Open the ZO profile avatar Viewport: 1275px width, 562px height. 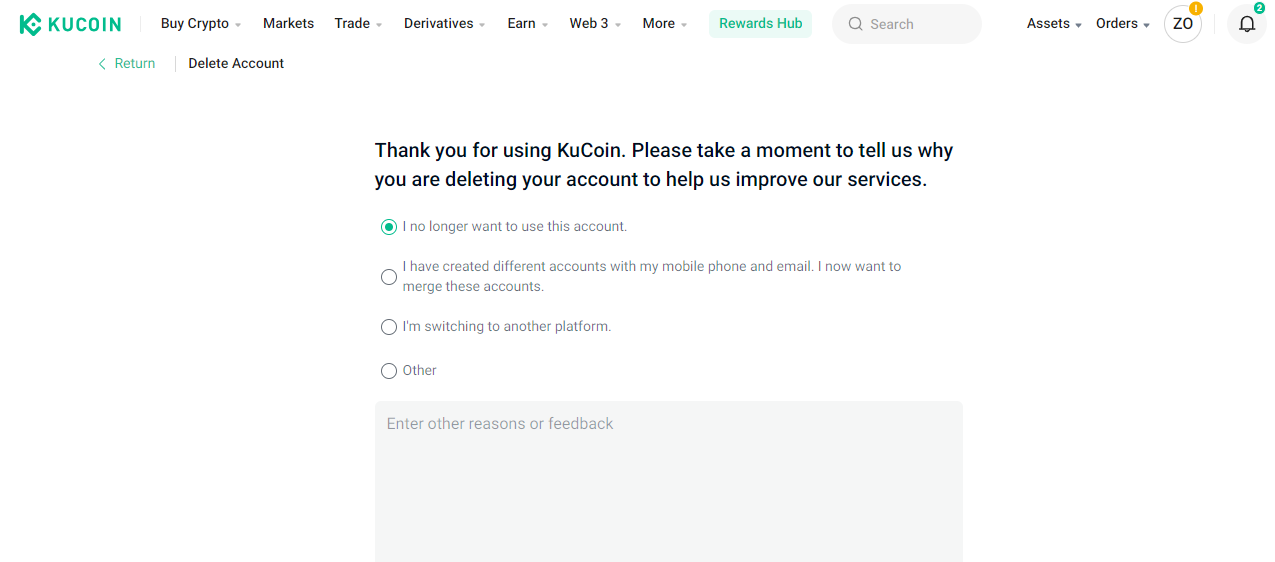(x=1183, y=24)
